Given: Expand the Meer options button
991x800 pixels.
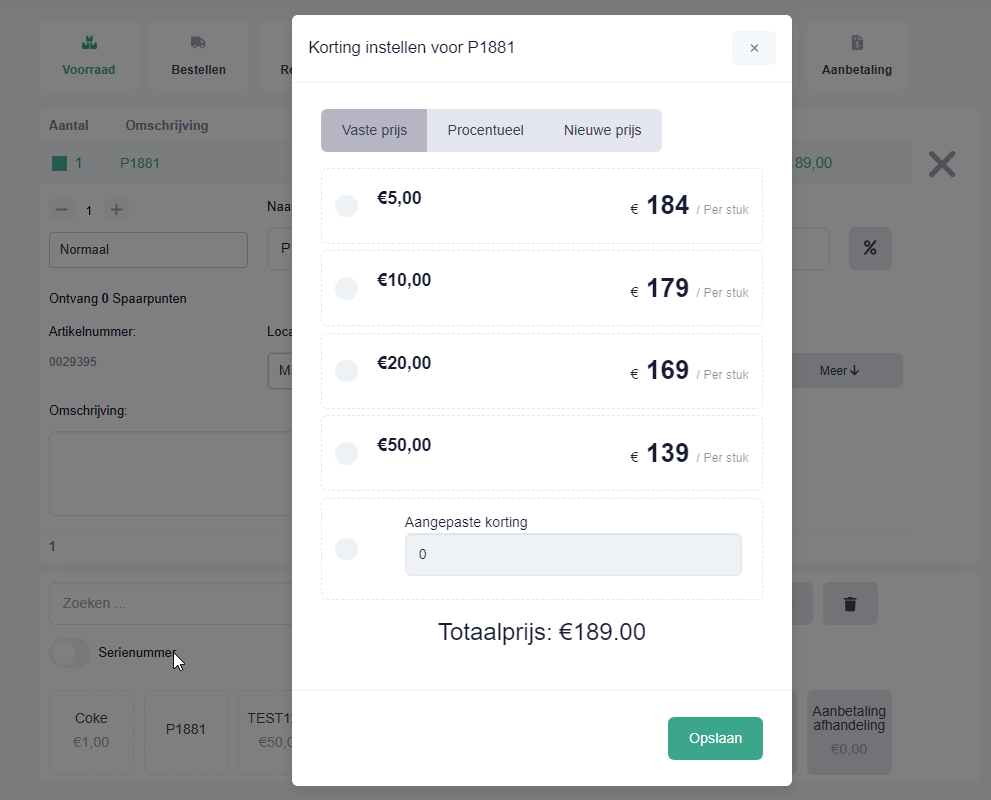Looking at the screenshot, I should (x=839, y=371).
